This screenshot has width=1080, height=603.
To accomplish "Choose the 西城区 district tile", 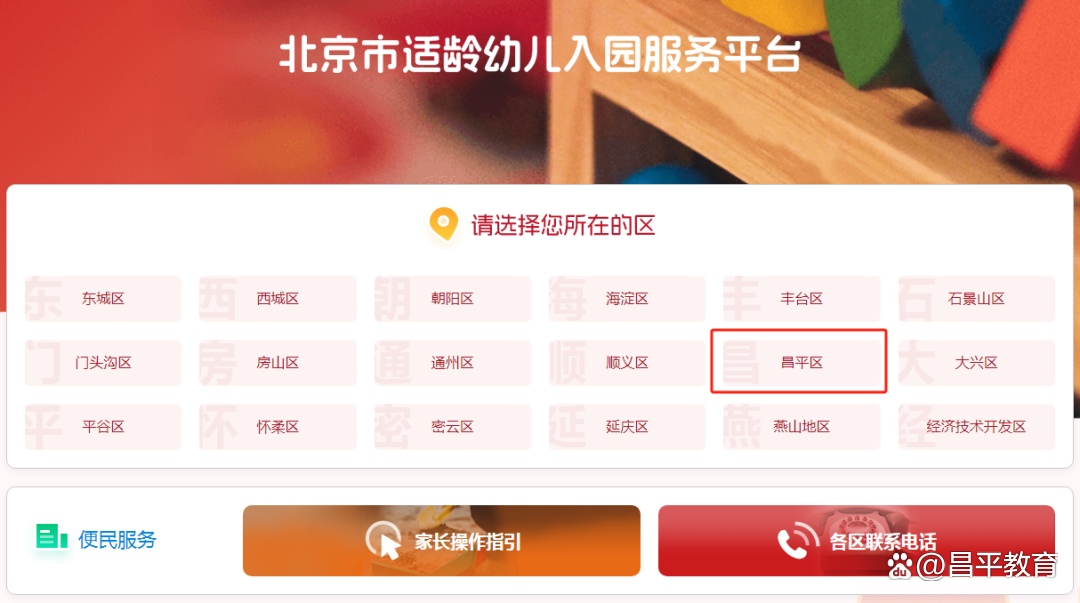I will (x=278, y=298).
